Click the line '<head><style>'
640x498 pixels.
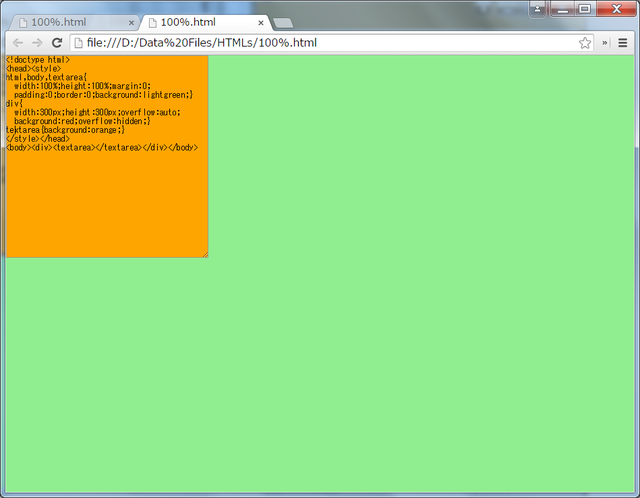[x=33, y=69]
